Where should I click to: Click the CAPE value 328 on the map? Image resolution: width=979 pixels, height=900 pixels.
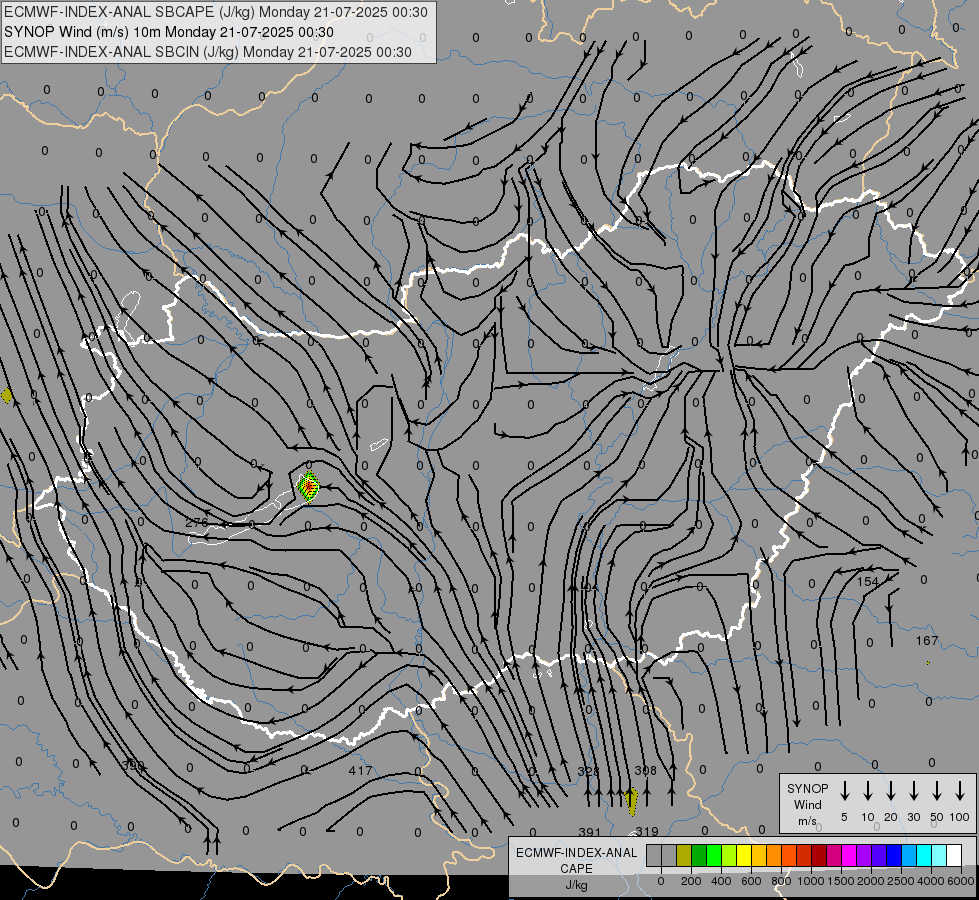pyautogui.click(x=589, y=771)
